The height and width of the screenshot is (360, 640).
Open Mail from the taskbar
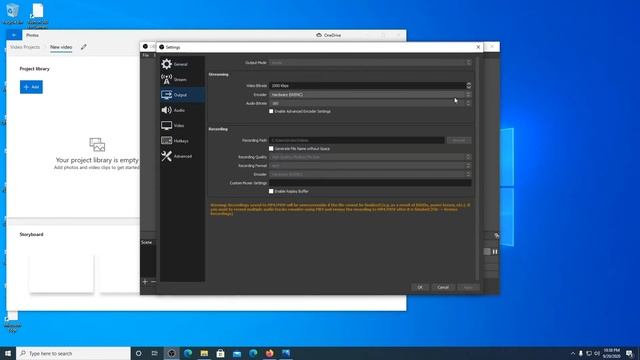tap(237, 353)
